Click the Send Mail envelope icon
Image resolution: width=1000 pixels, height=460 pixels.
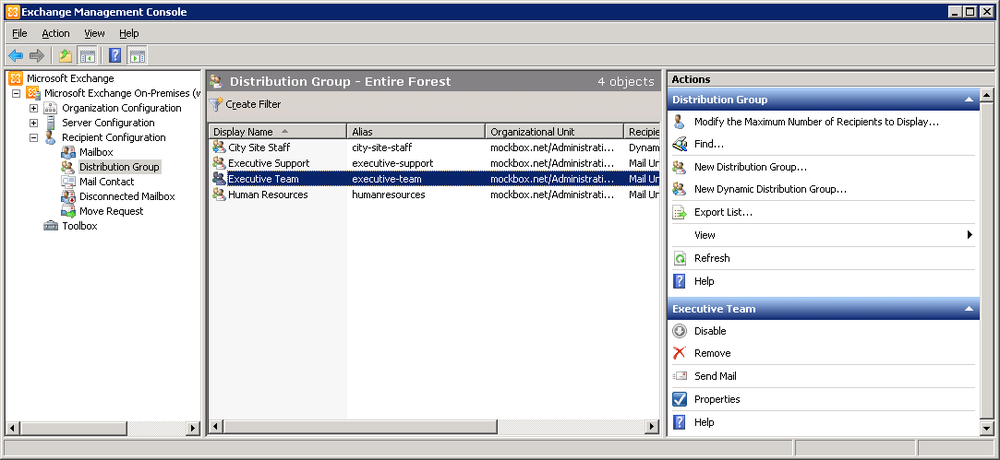click(x=680, y=376)
